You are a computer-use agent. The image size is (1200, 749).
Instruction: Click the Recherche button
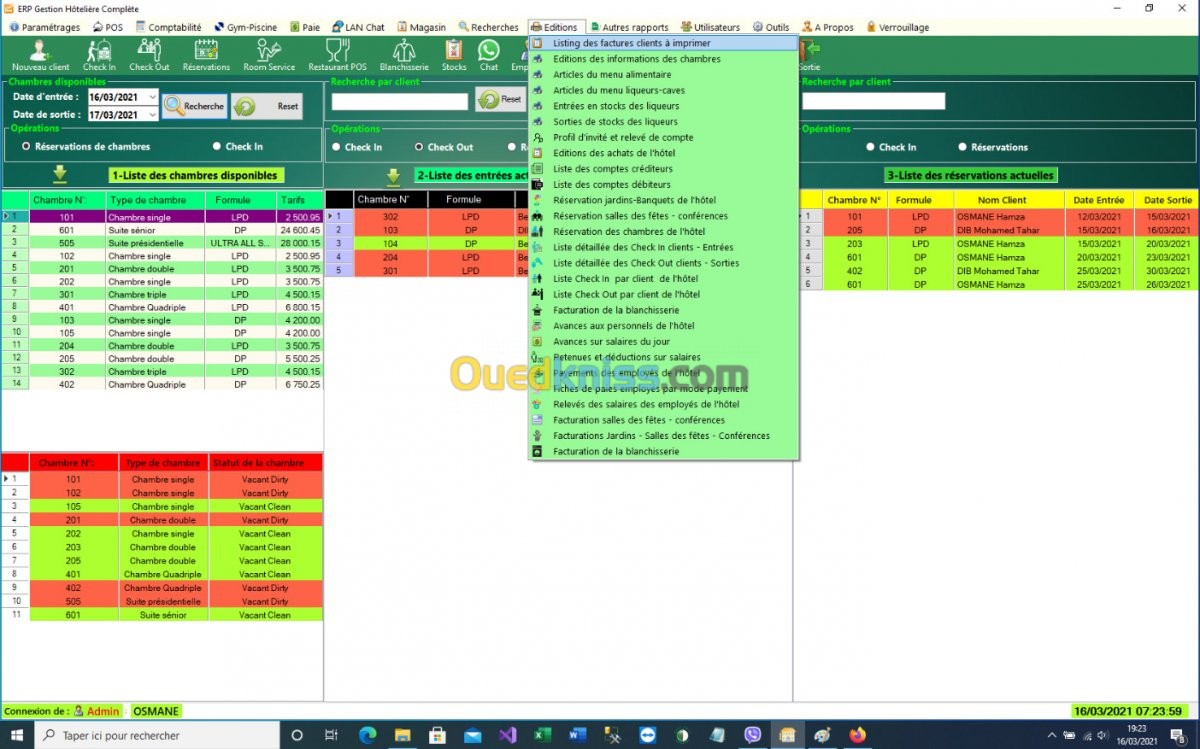pos(195,106)
